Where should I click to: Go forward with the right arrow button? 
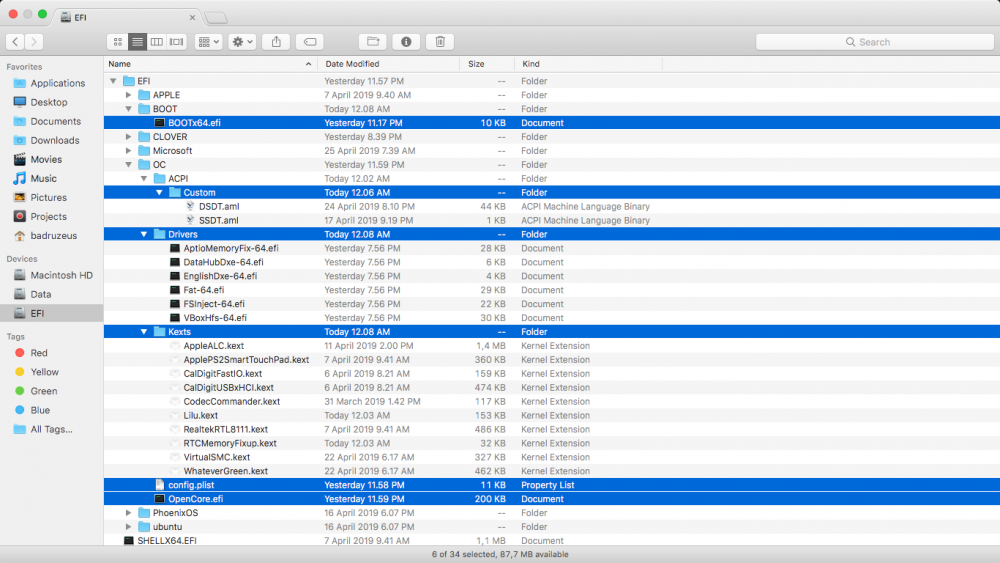tap(34, 42)
